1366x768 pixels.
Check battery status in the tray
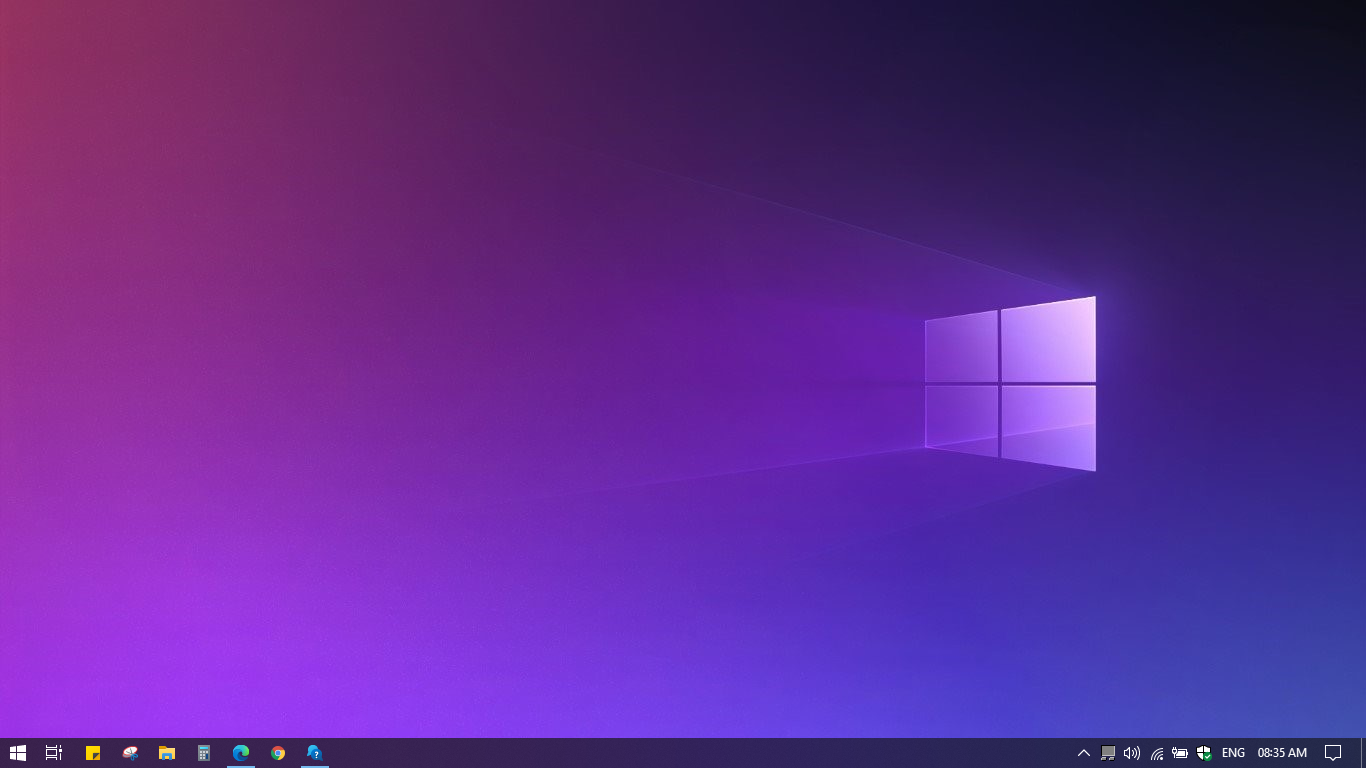pyautogui.click(x=1180, y=753)
